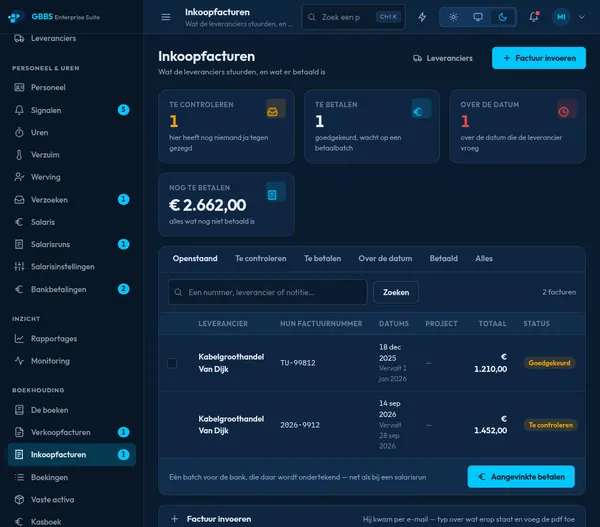Click invoice number TU-99812

298,363
